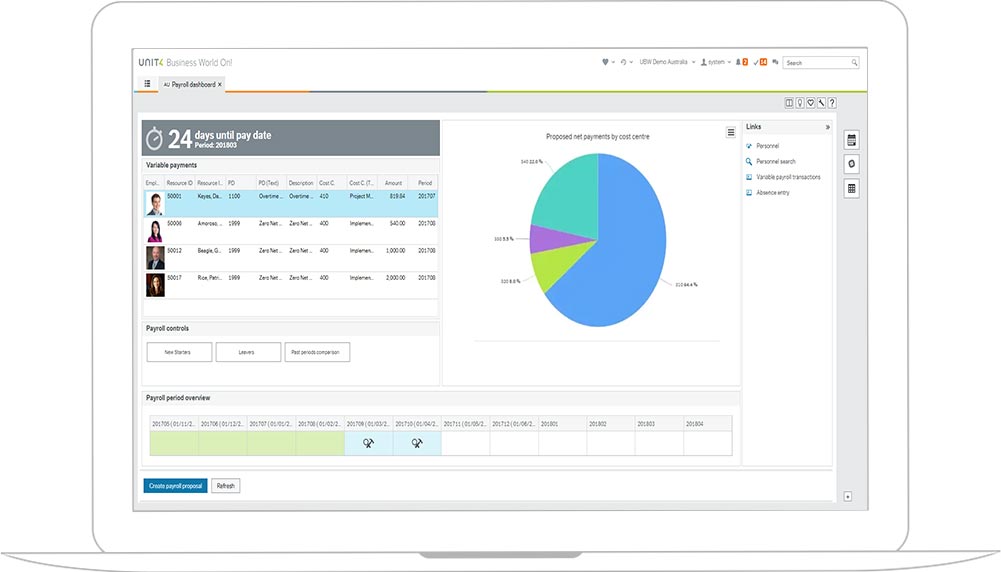Click the split-screen layout toolbar icon
Screen dimensions: 1001x572
click(x=789, y=103)
